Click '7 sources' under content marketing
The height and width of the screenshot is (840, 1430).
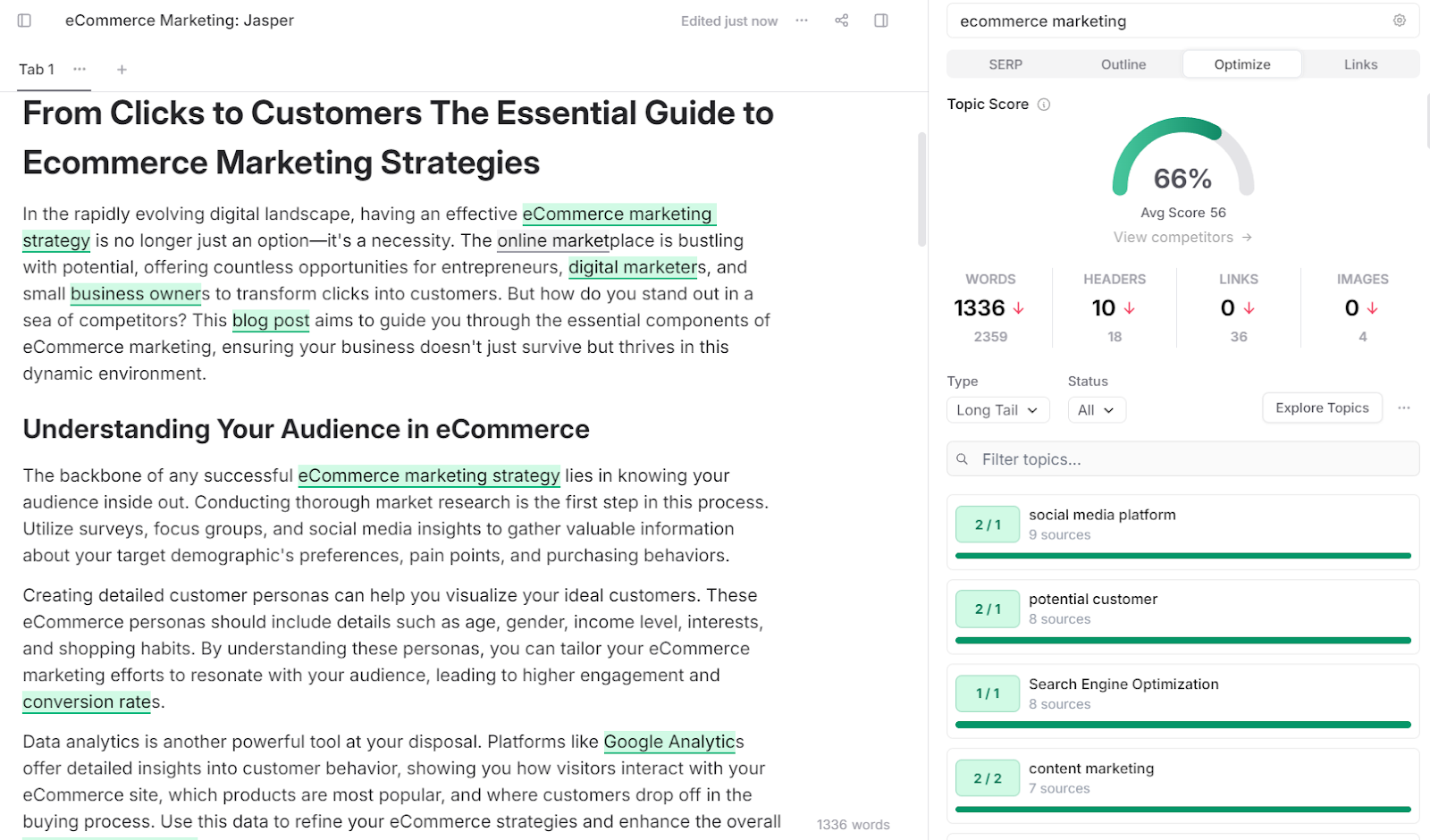pyautogui.click(x=1059, y=789)
